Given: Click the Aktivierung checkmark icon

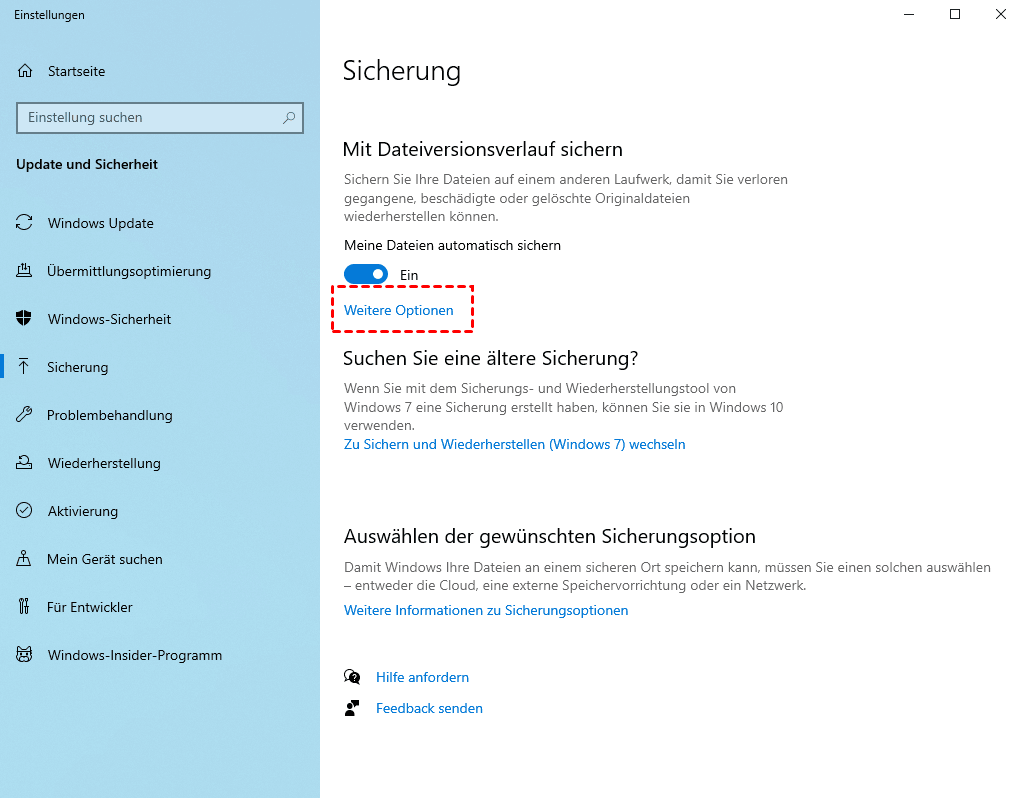Looking at the screenshot, I should (x=25, y=511).
